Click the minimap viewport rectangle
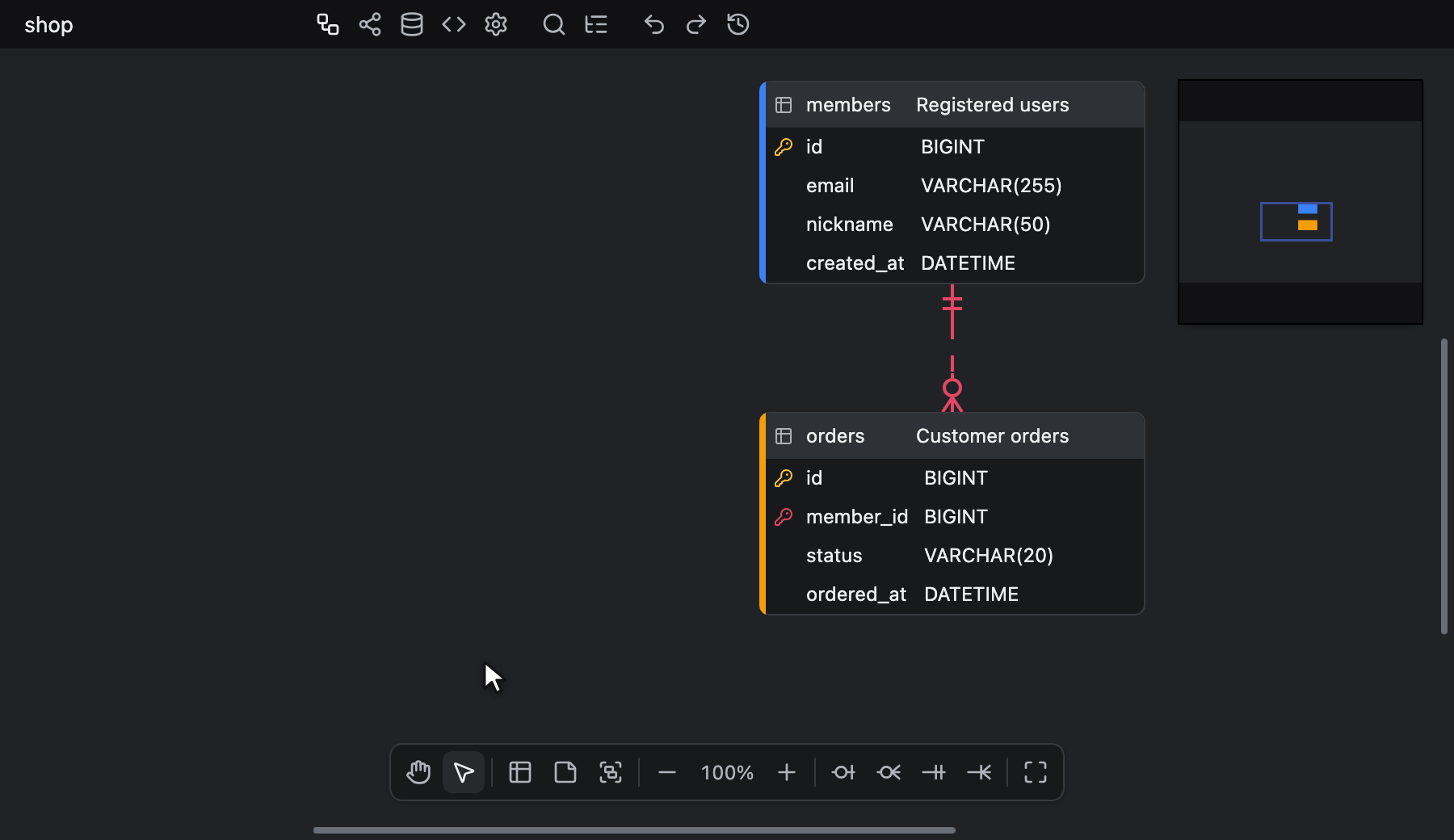 pyautogui.click(x=1296, y=221)
